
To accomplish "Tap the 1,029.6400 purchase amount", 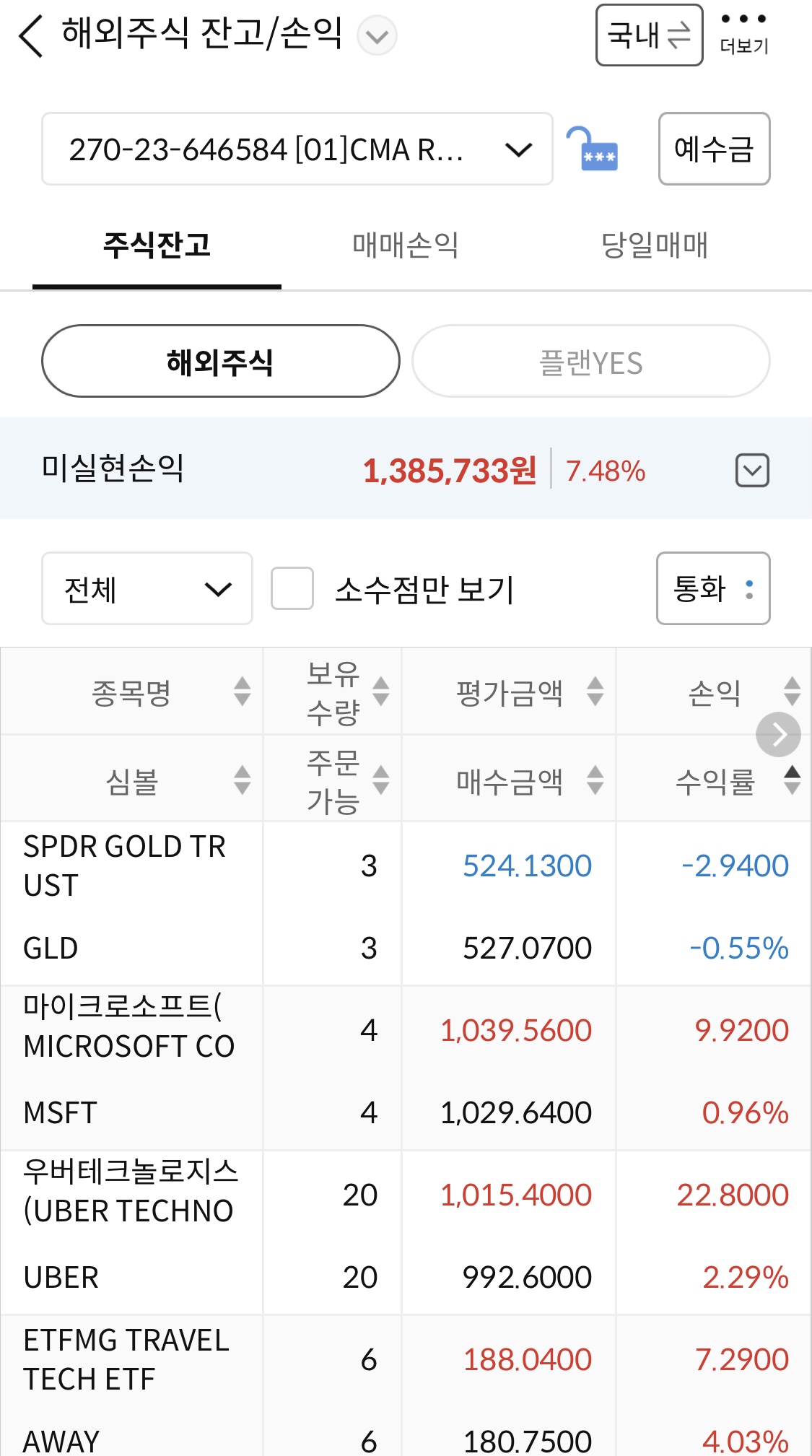I will click(x=516, y=1112).
